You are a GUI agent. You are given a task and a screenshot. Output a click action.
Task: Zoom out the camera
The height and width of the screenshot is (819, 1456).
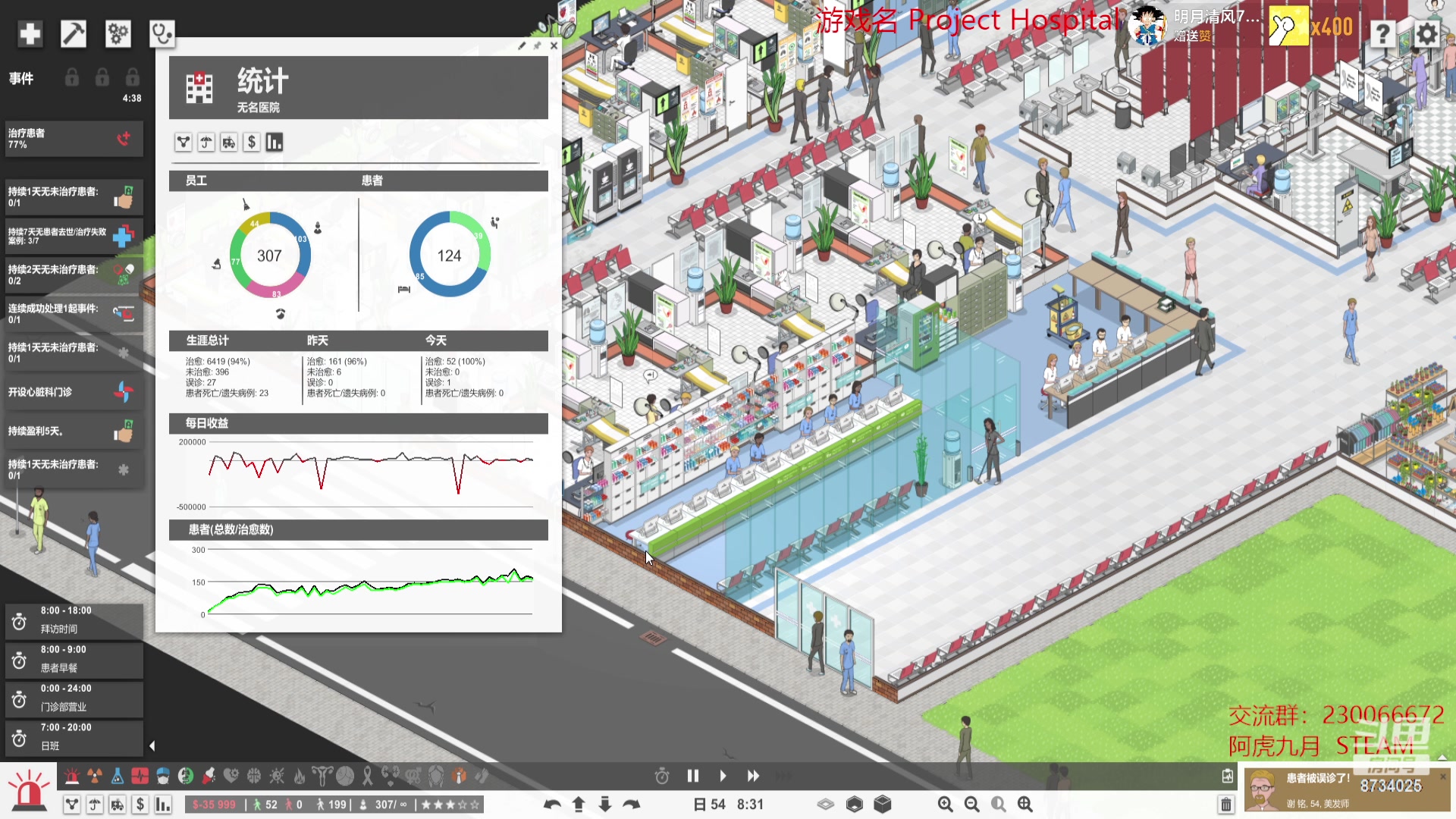pos(971,805)
